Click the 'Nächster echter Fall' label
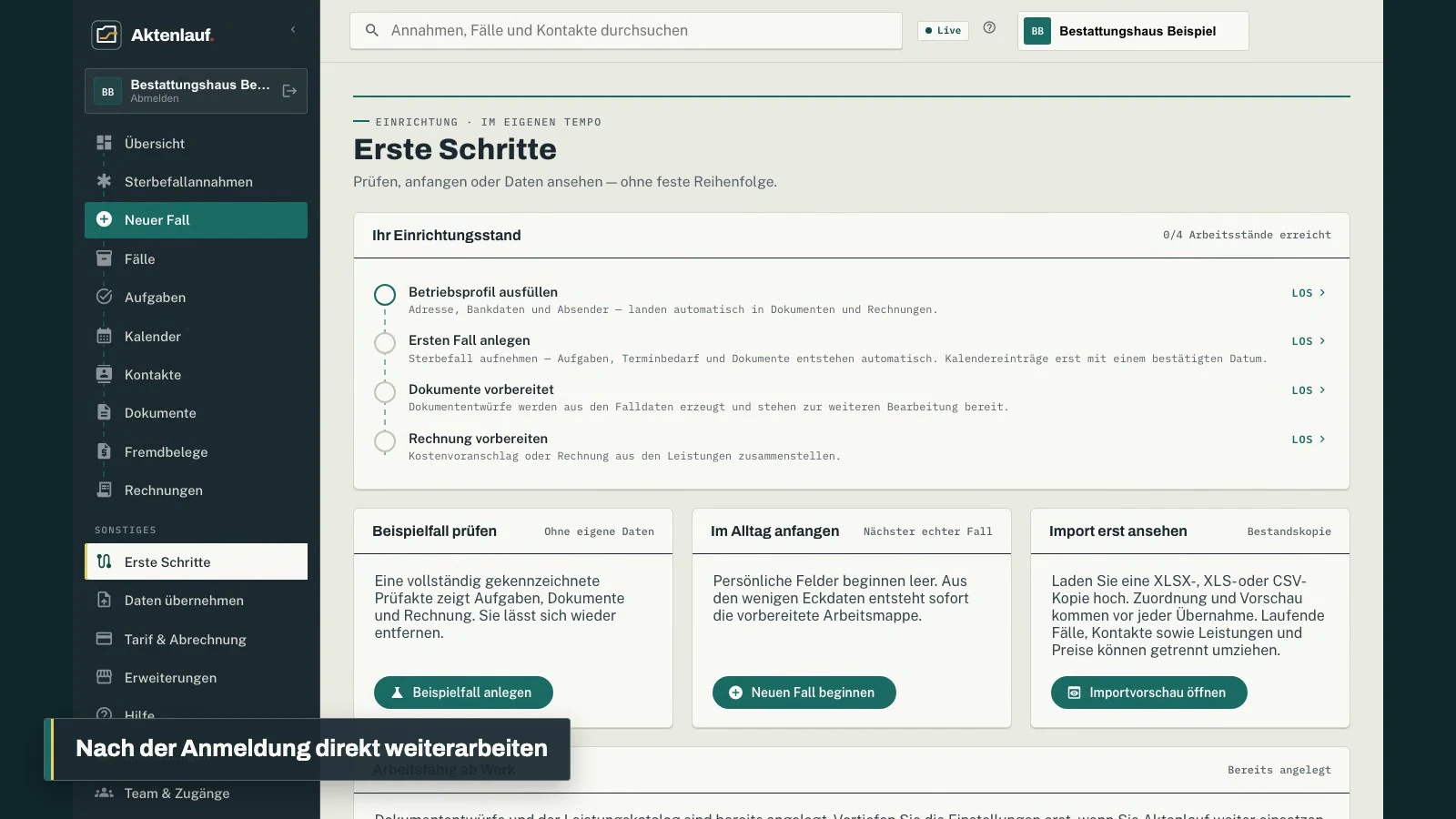The height and width of the screenshot is (819, 1456). click(x=928, y=531)
